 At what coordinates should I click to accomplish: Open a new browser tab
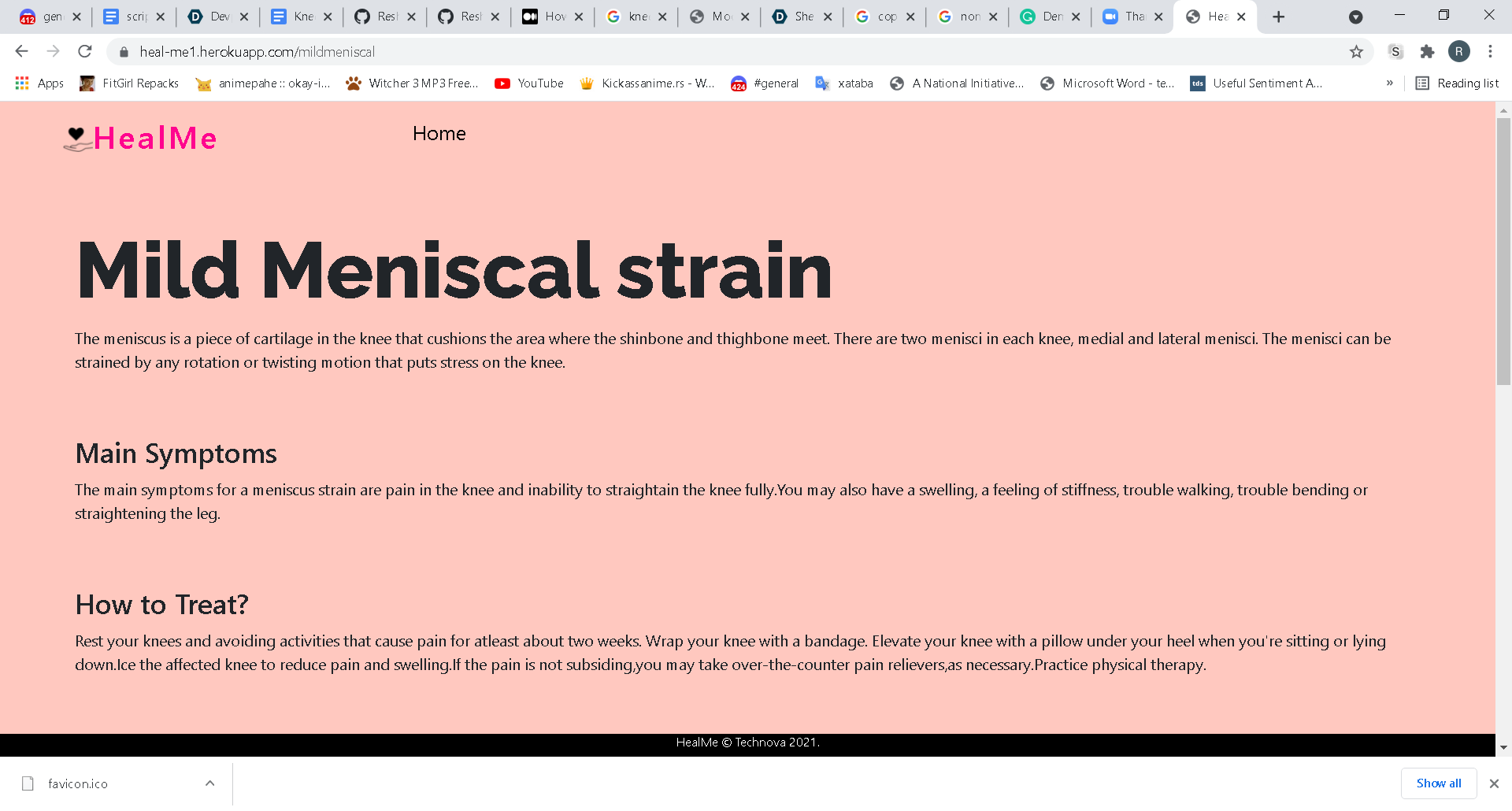1279,17
